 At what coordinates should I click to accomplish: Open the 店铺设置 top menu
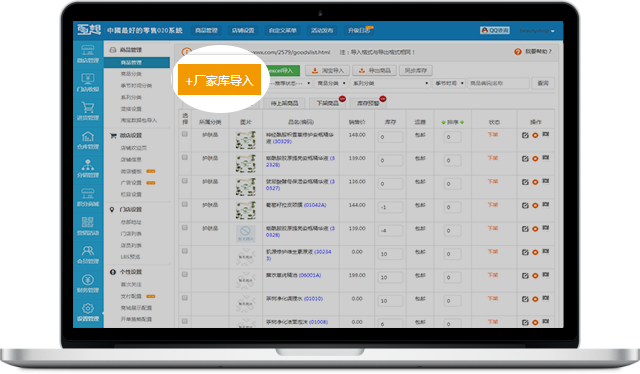pyautogui.click(x=243, y=30)
